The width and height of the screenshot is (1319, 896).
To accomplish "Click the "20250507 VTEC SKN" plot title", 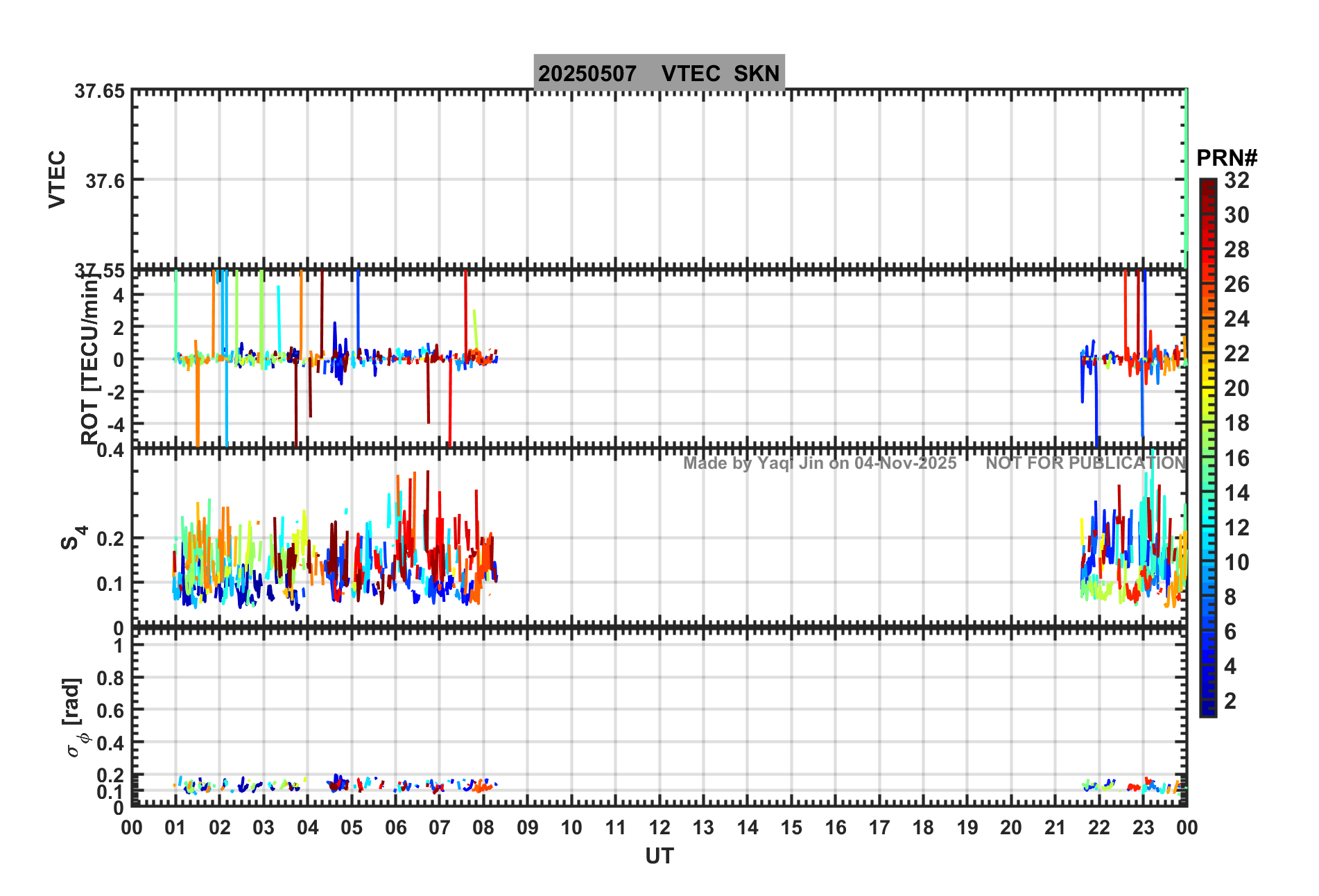I will pos(659,74).
